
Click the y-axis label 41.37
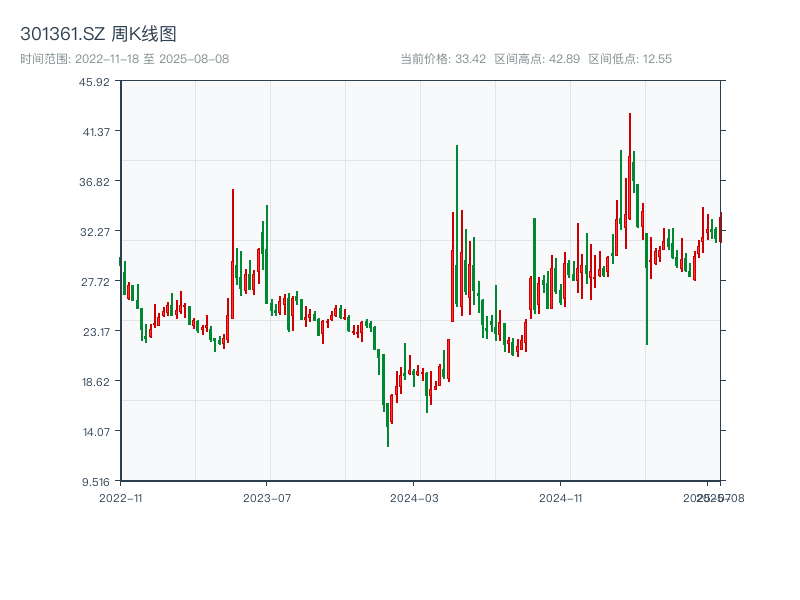click(96, 132)
